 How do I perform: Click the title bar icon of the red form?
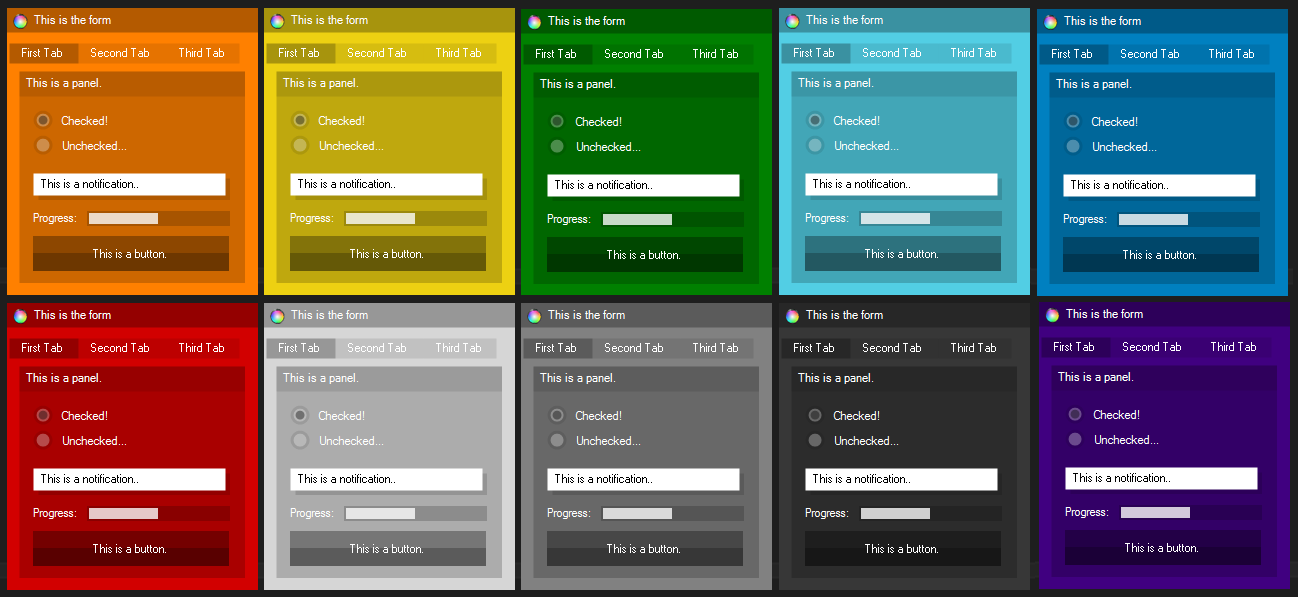(20, 315)
